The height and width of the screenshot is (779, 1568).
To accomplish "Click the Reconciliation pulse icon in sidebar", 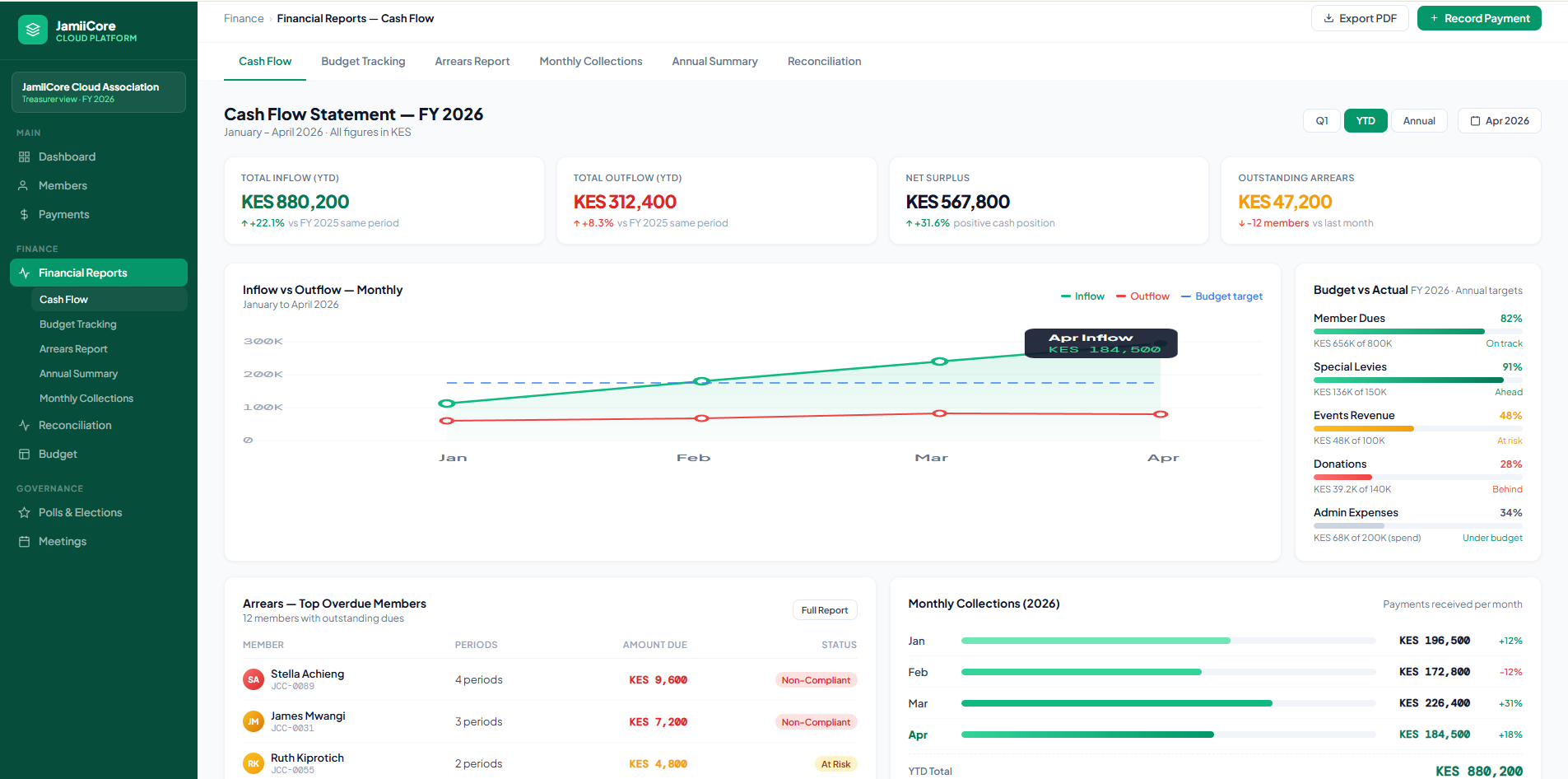I will (x=24, y=426).
